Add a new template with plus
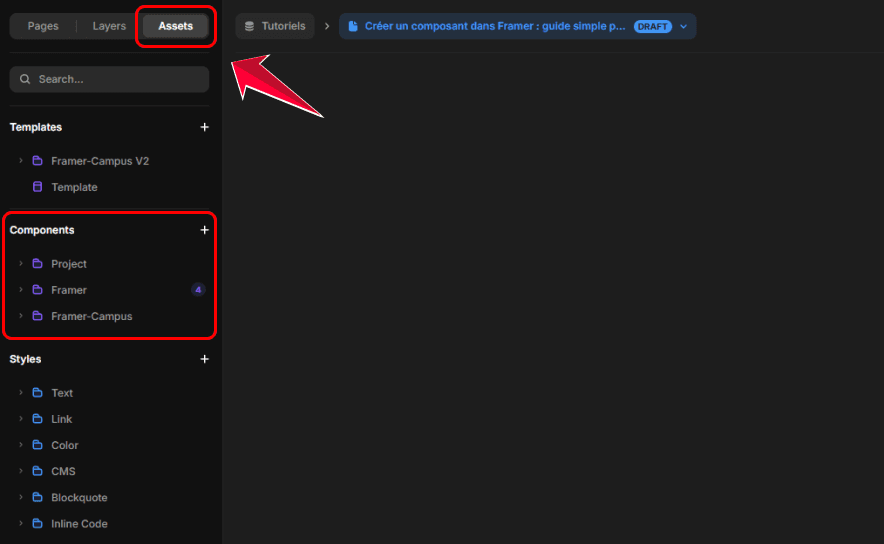The image size is (884, 544). coord(205,127)
